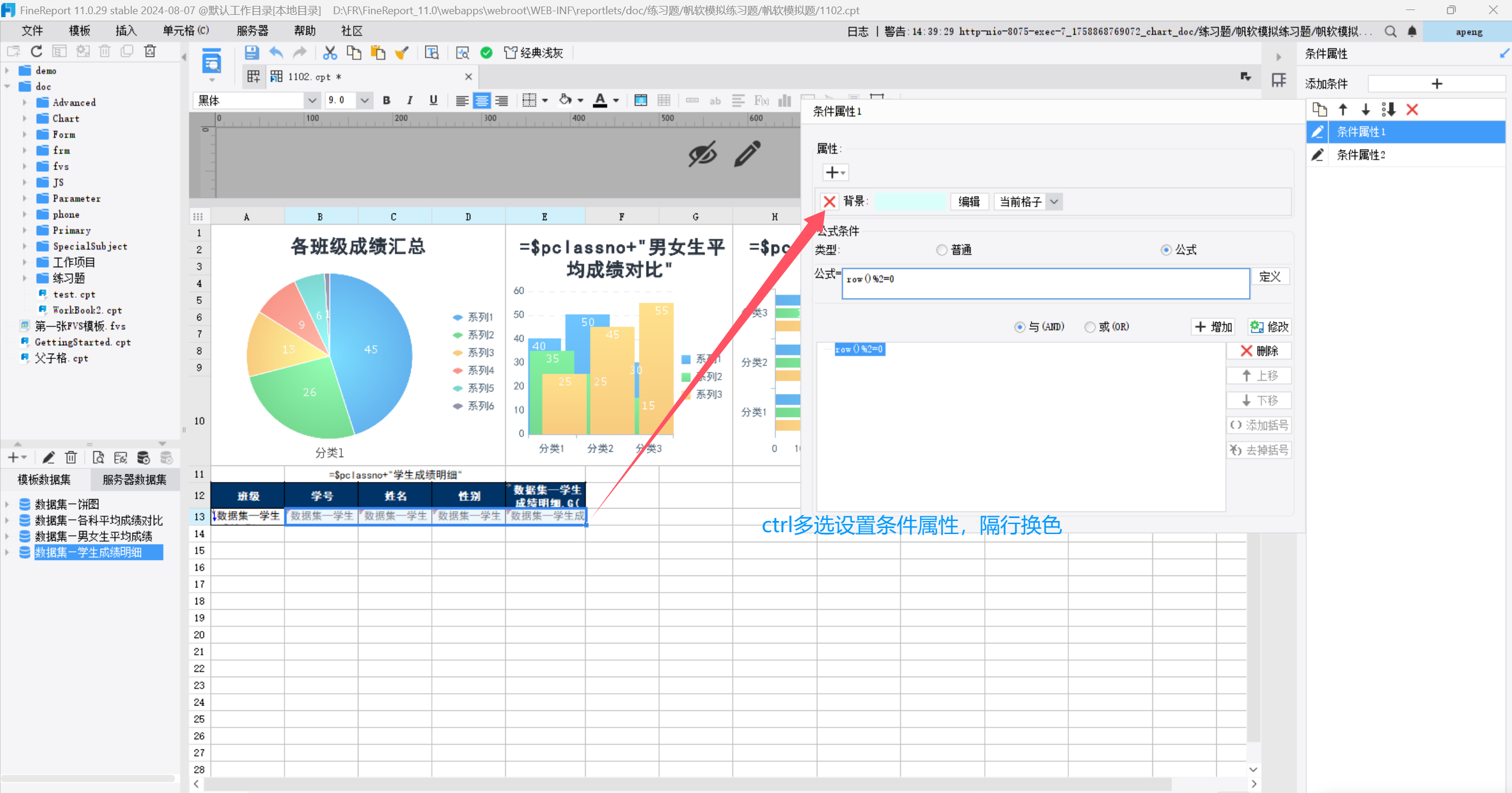Open the font name 黑体 dropdown
The width and height of the screenshot is (1512, 793).
click(x=312, y=101)
